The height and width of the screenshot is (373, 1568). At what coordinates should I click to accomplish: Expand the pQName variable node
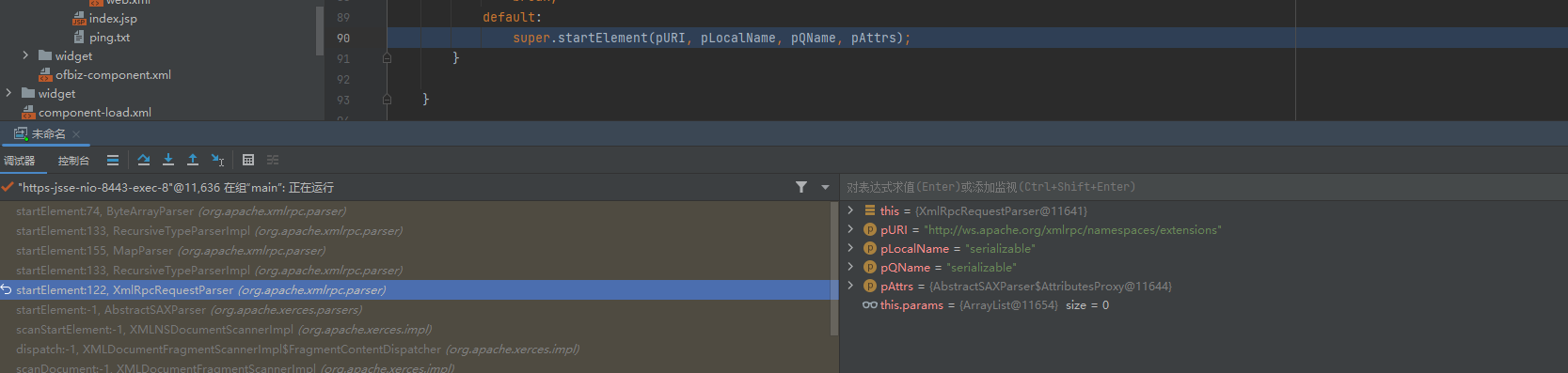pyautogui.click(x=850, y=267)
